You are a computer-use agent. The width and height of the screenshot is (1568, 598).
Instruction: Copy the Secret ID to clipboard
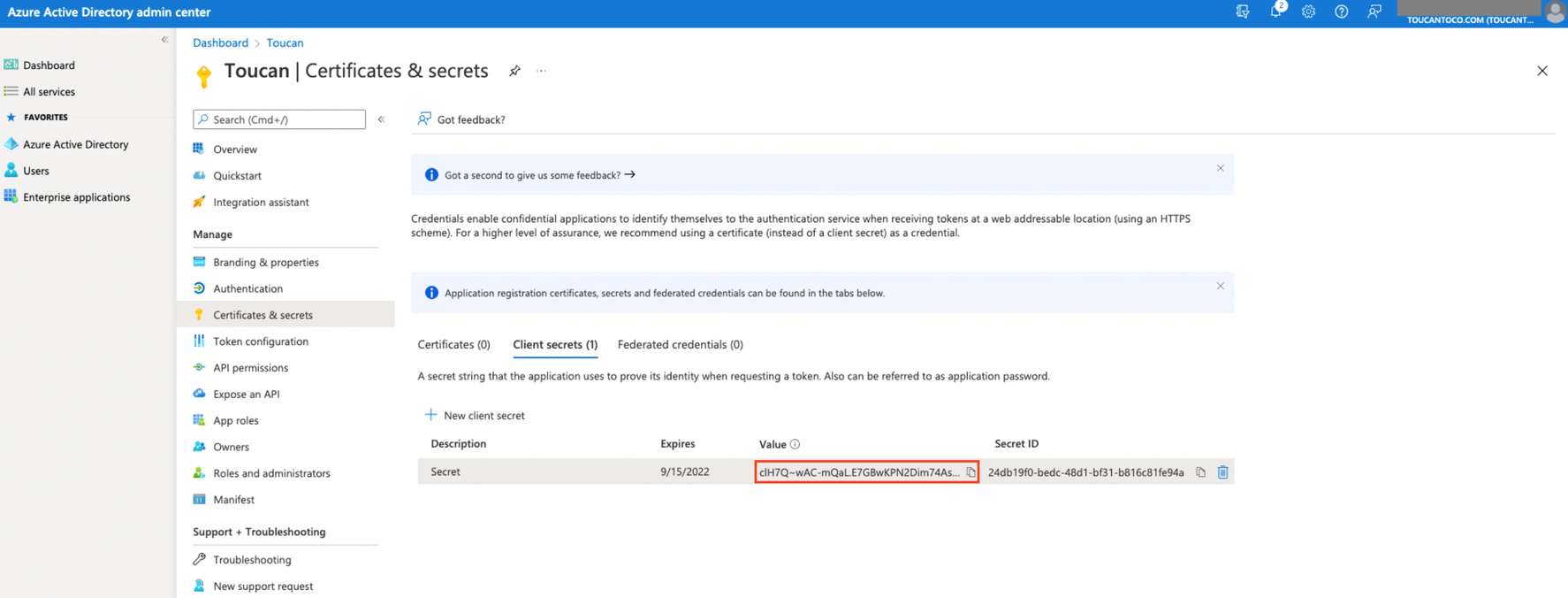(1200, 472)
